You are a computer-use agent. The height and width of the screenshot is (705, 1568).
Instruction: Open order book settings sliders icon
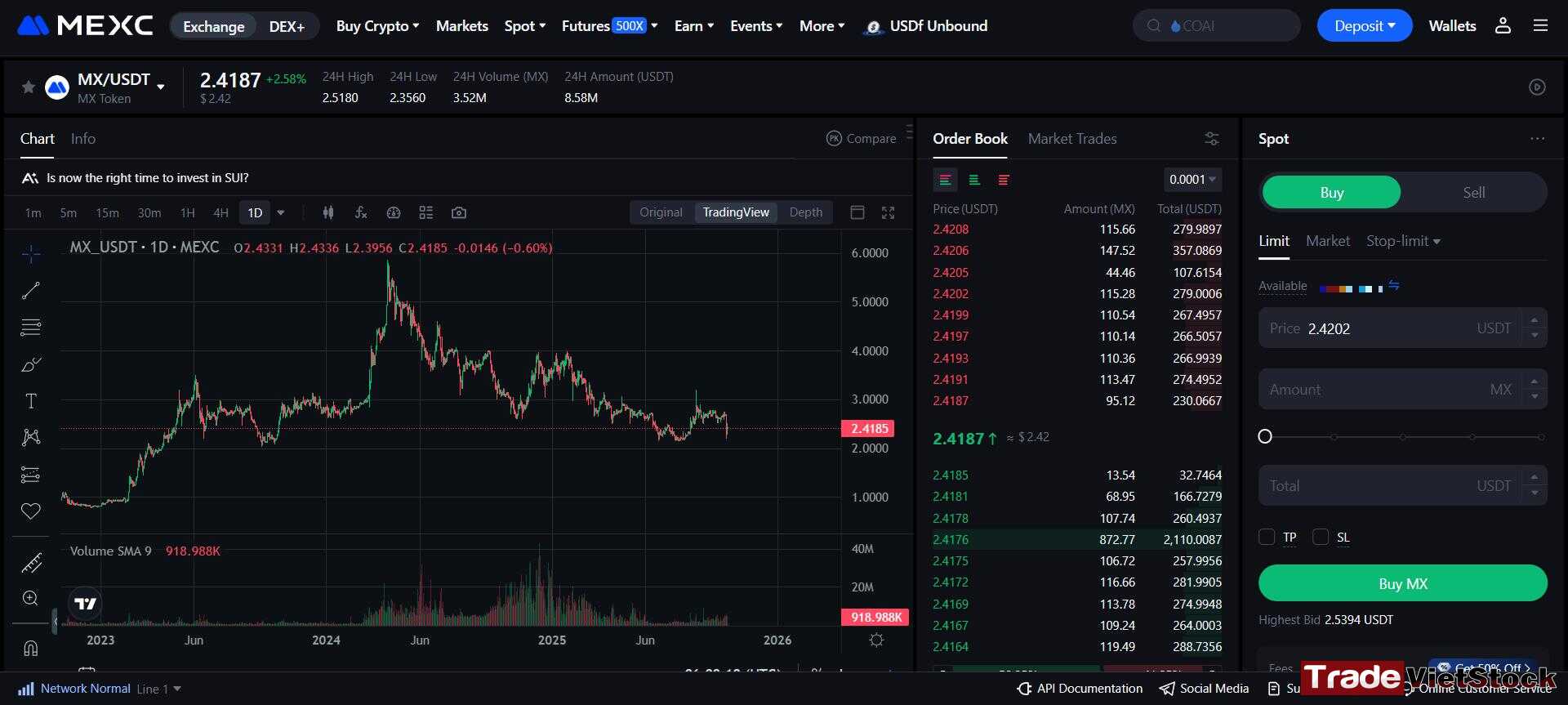click(x=1212, y=139)
